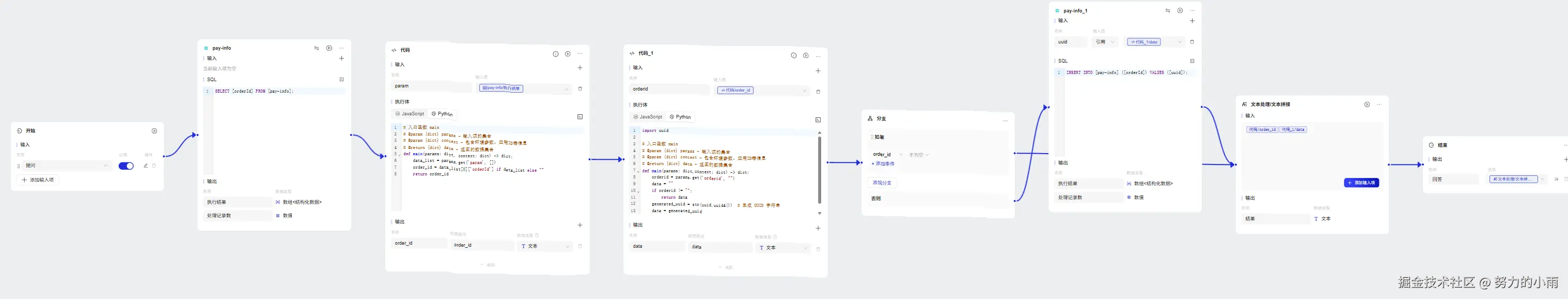The image size is (1568, 299).
Task: Click the 代码_1 code editor scrollbar
Action: (x=819, y=170)
